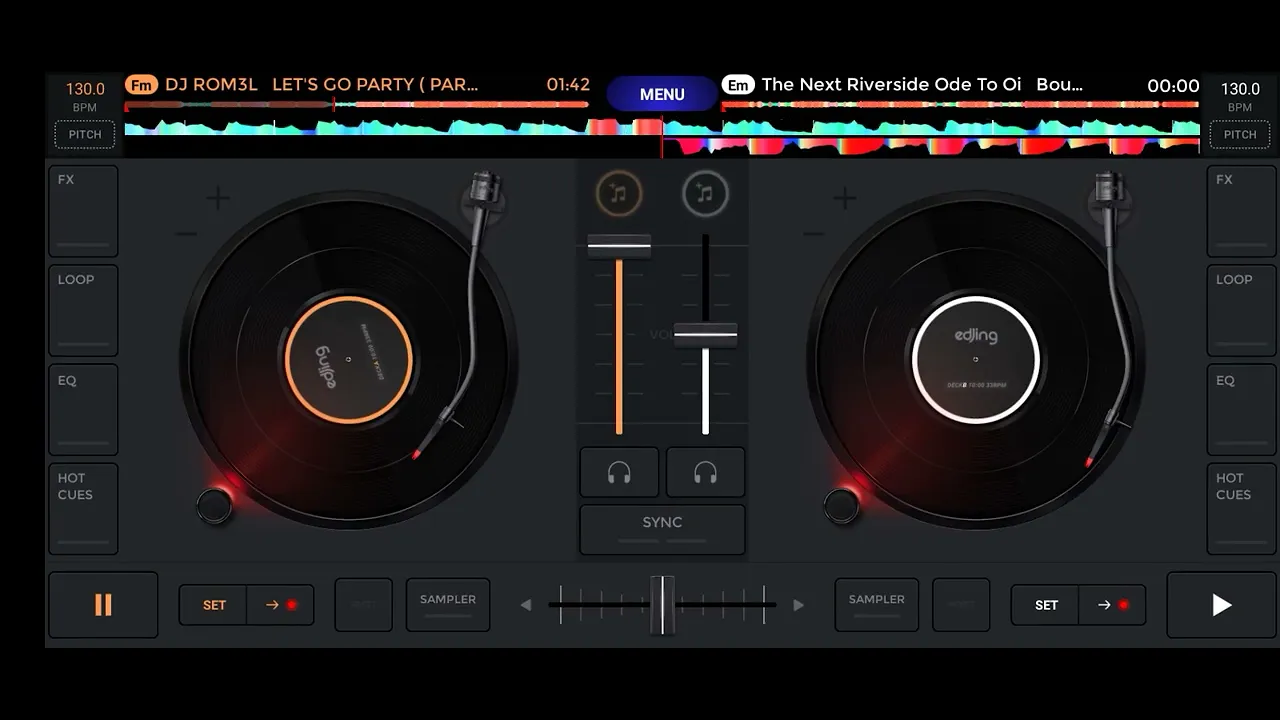
Task: Open right deck FX panel
Action: tap(1241, 211)
